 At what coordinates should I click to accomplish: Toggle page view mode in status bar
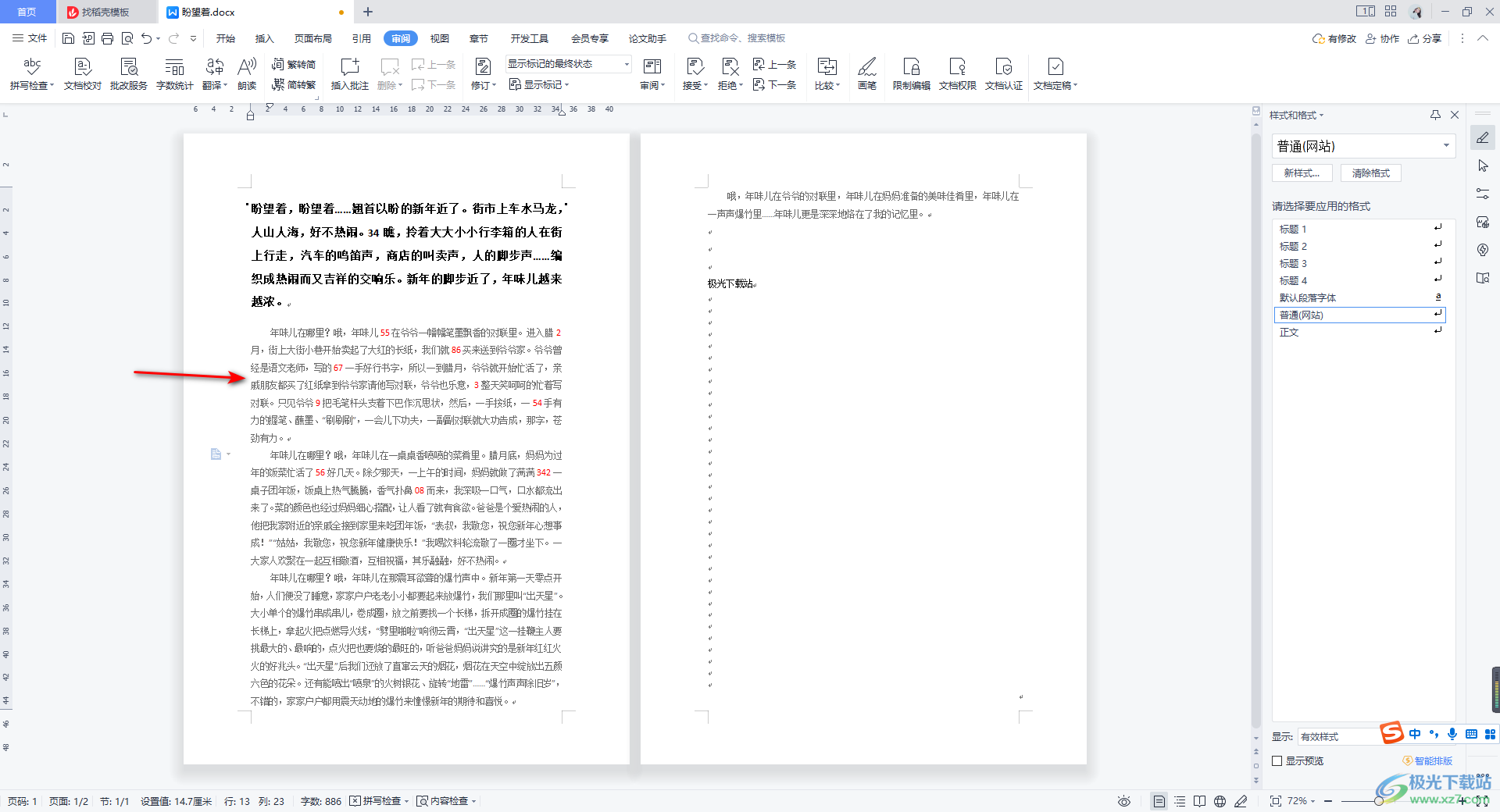pos(1159,801)
